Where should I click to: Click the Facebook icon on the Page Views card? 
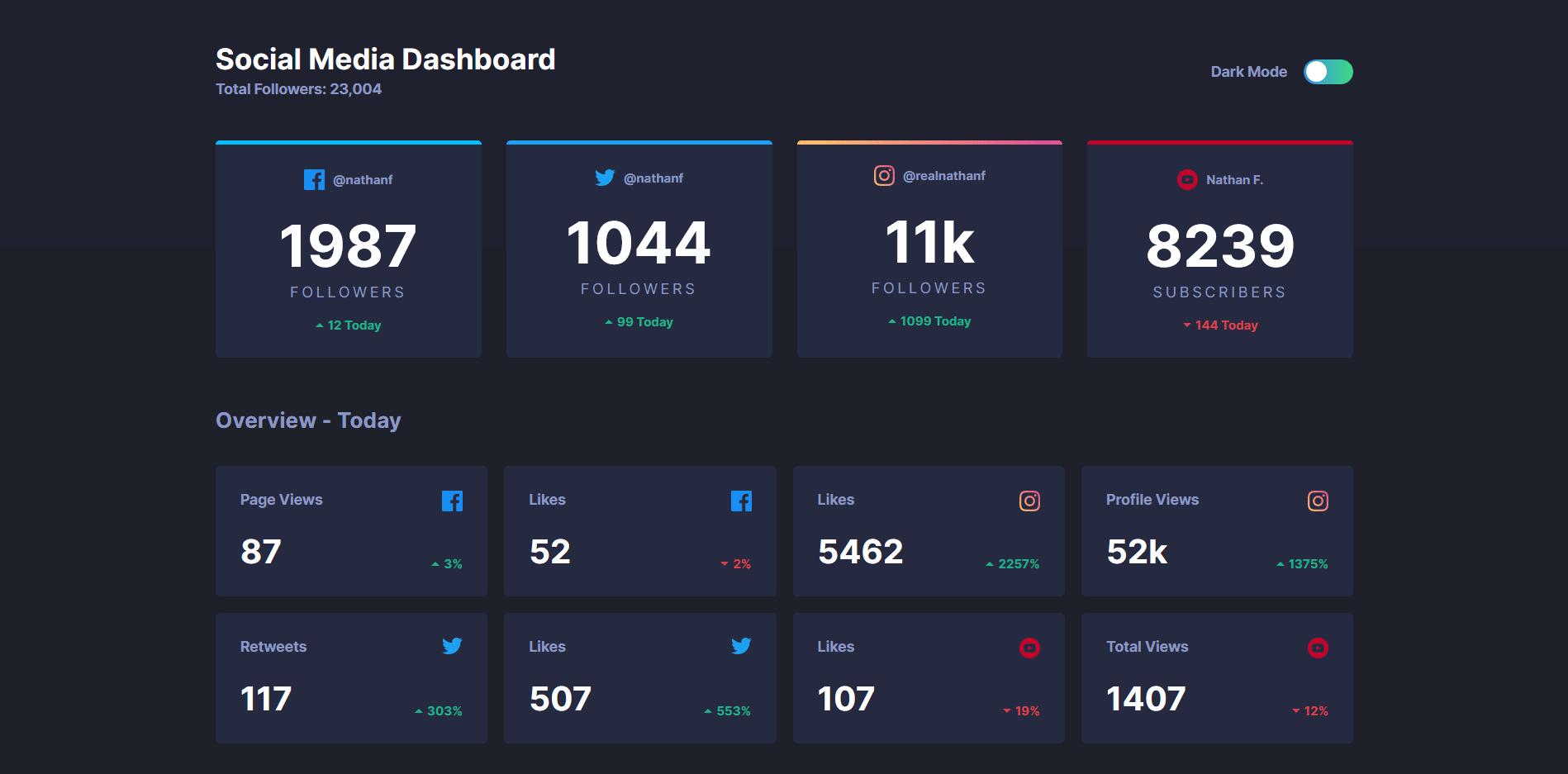tap(452, 500)
